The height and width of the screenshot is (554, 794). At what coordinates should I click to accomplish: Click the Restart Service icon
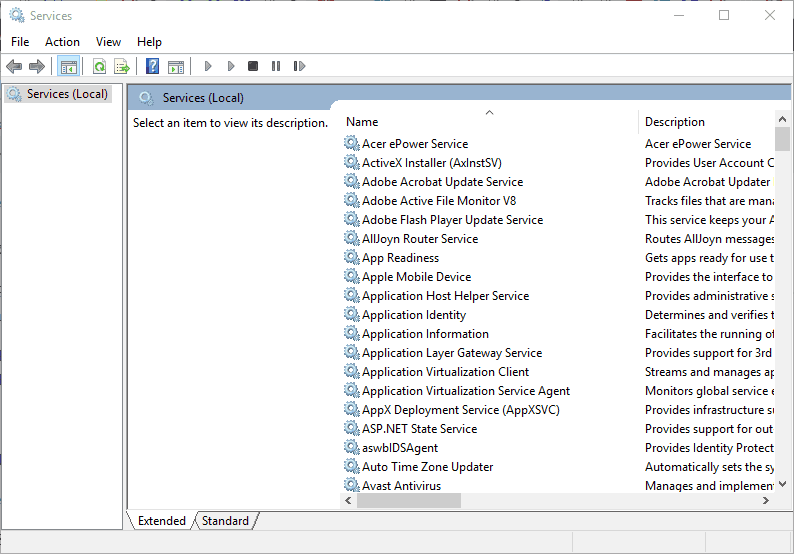[x=299, y=66]
